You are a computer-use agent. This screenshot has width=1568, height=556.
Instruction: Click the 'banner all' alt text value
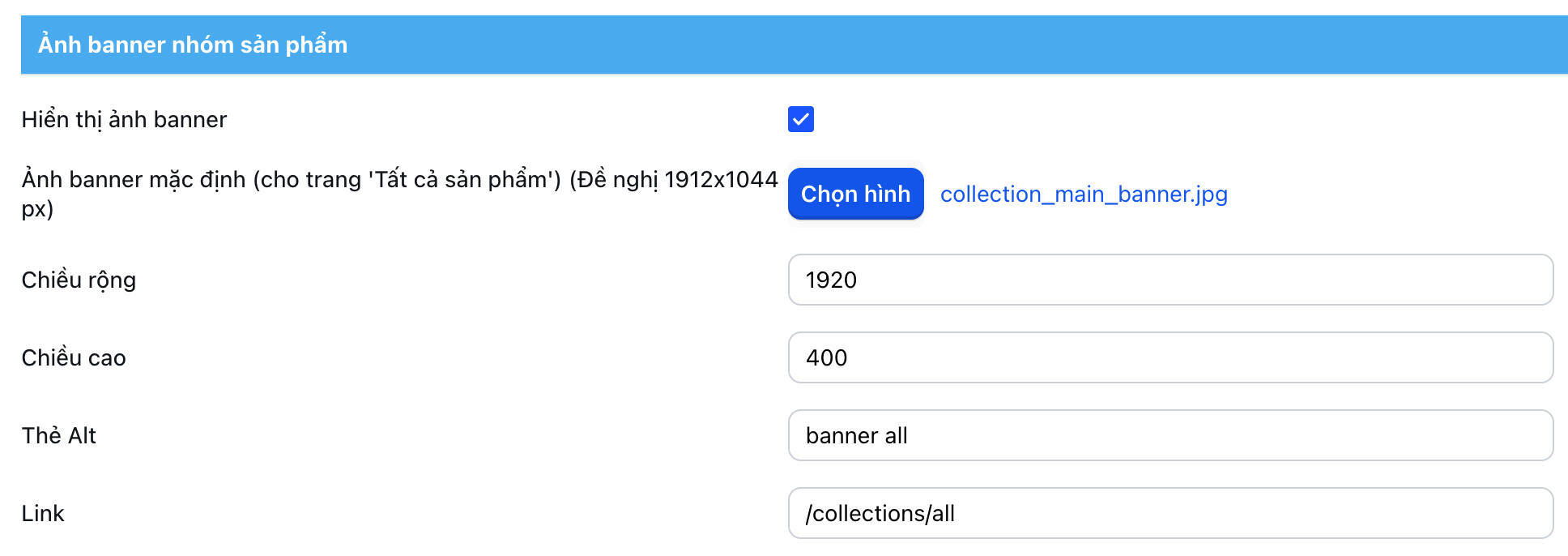coord(856,436)
